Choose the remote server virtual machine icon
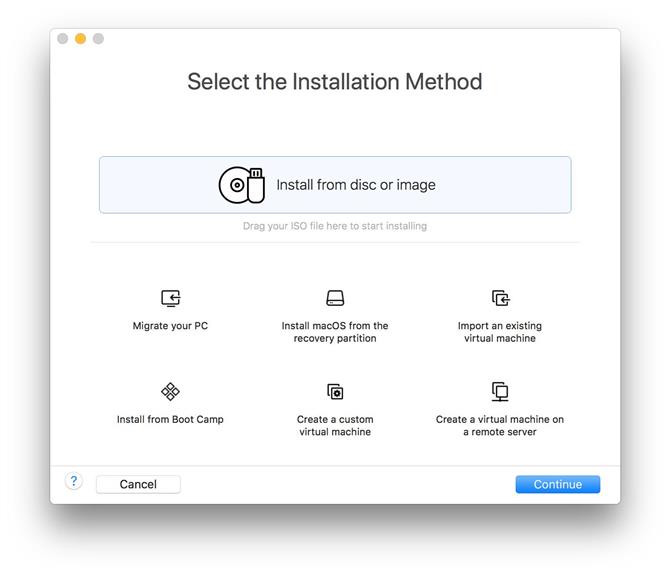670x575 pixels. pos(500,391)
